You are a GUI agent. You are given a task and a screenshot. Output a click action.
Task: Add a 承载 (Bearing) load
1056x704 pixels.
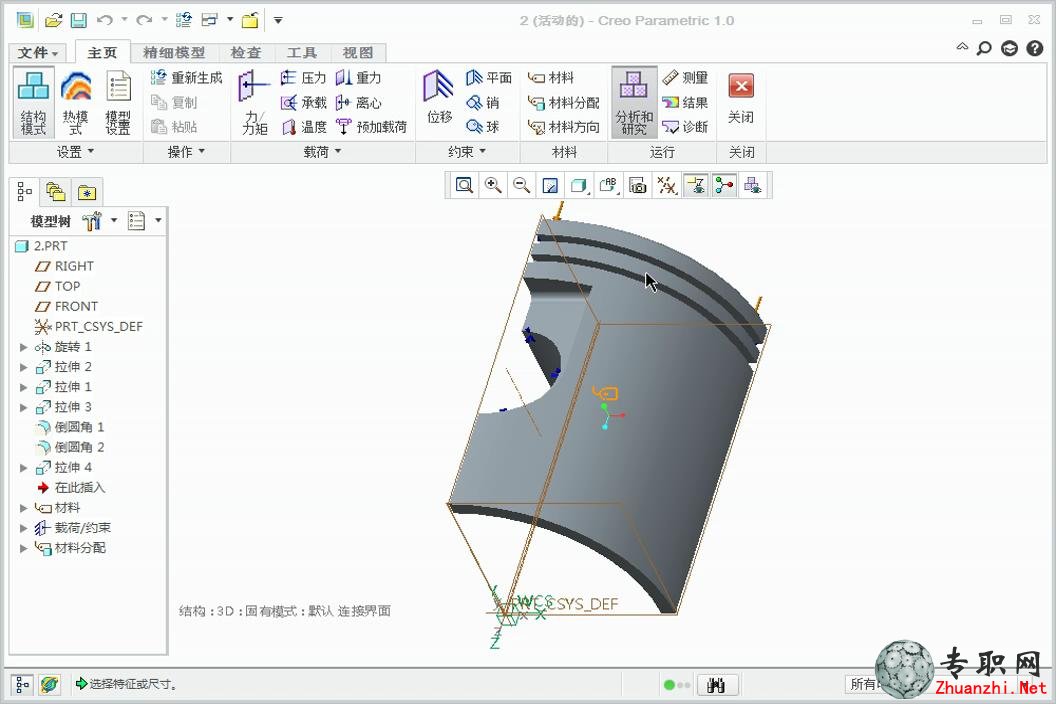point(303,102)
